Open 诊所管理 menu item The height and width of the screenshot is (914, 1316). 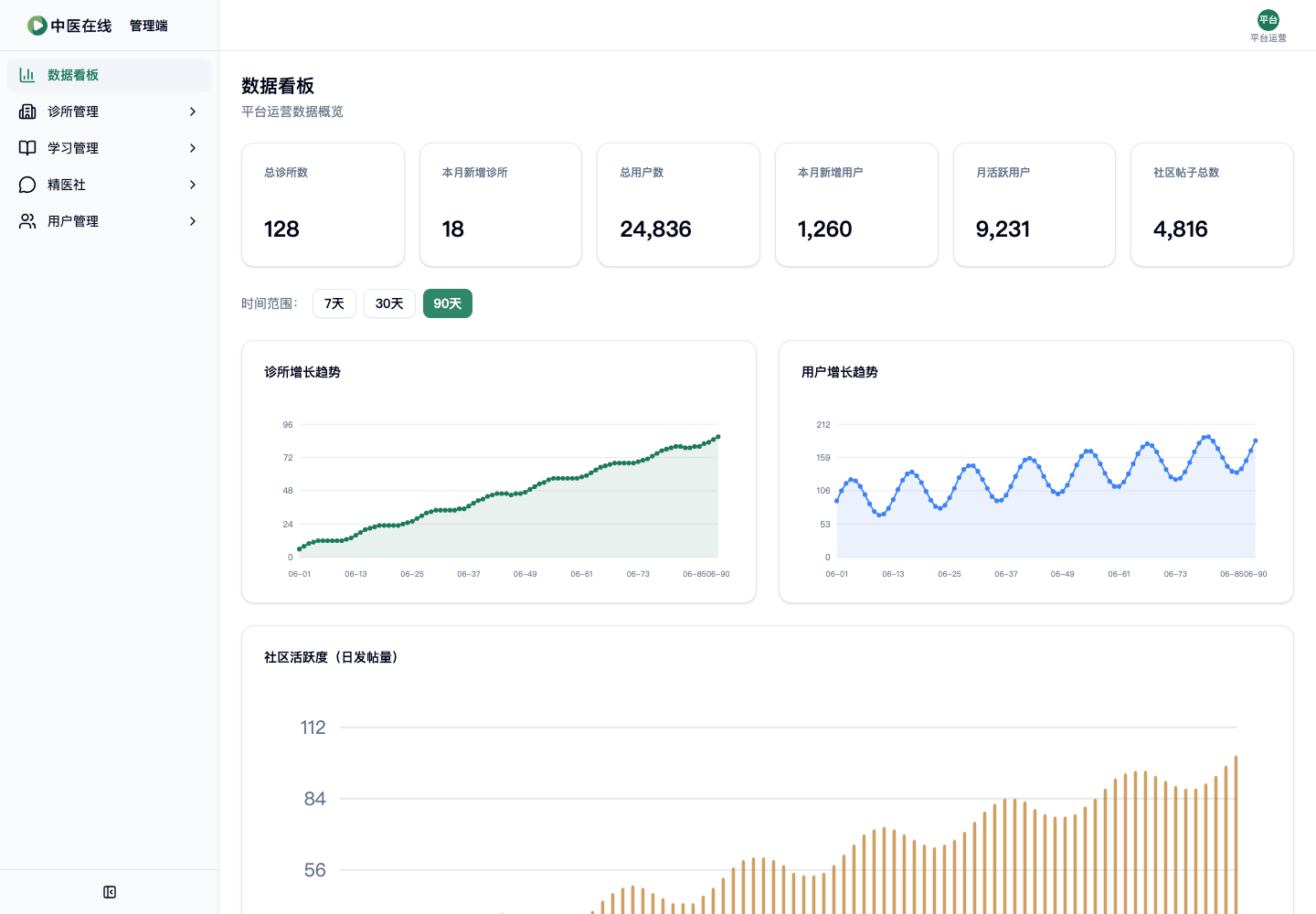(x=109, y=112)
